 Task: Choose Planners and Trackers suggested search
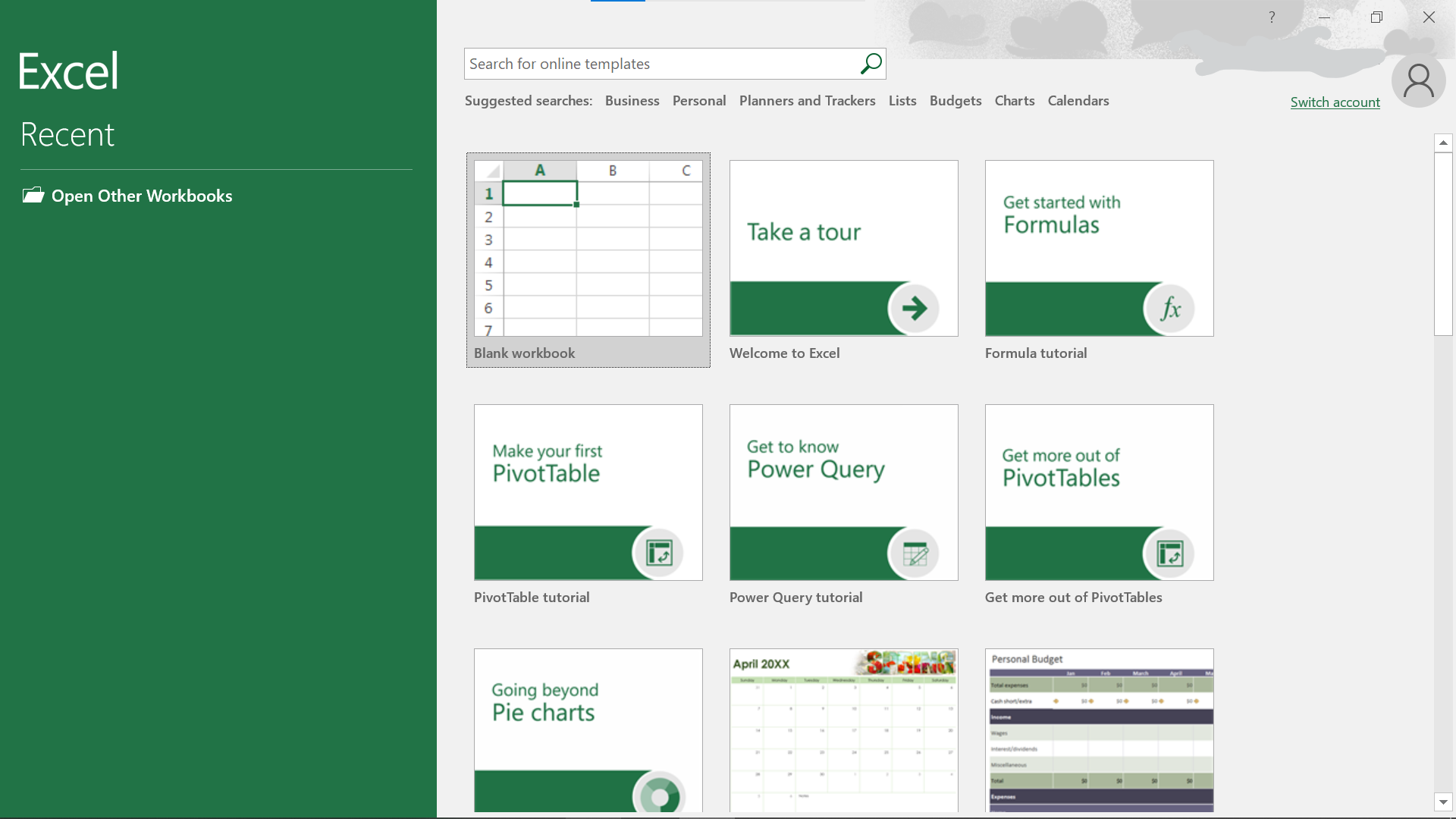tap(807, 101)
